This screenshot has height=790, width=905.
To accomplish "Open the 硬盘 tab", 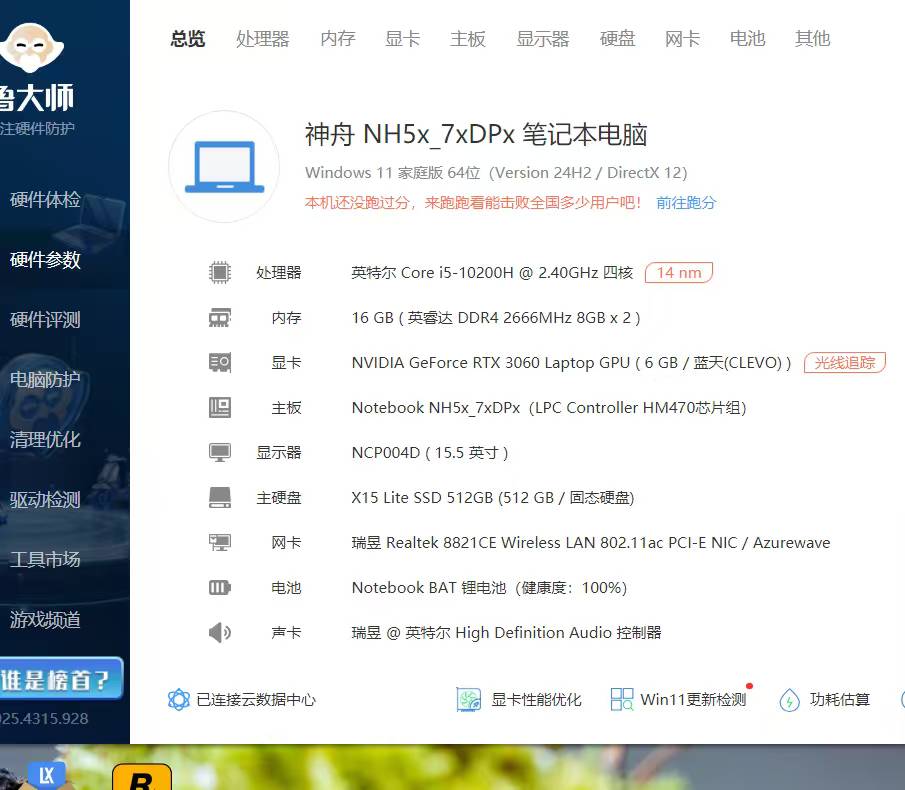I will 617,39.
